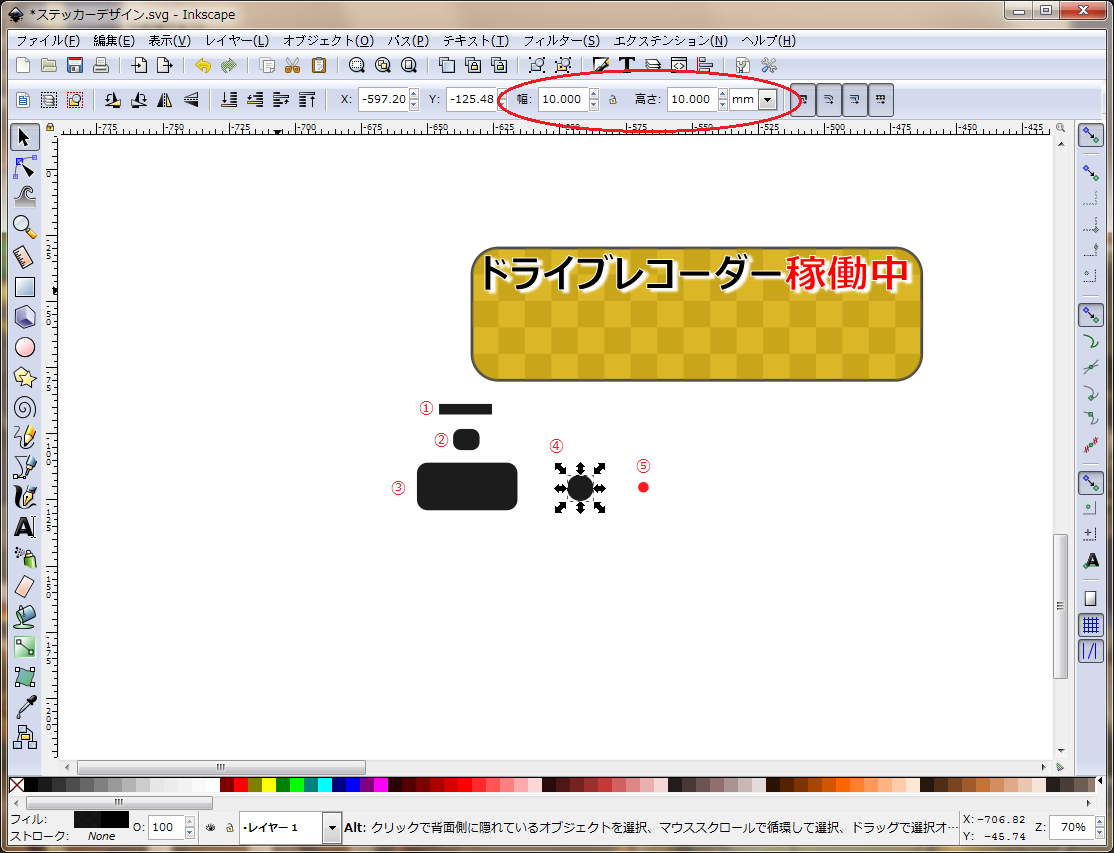Viewport: 1114px width, 853px height.
Task: Open the フィルター(S) menu
Action: (561, 41)
